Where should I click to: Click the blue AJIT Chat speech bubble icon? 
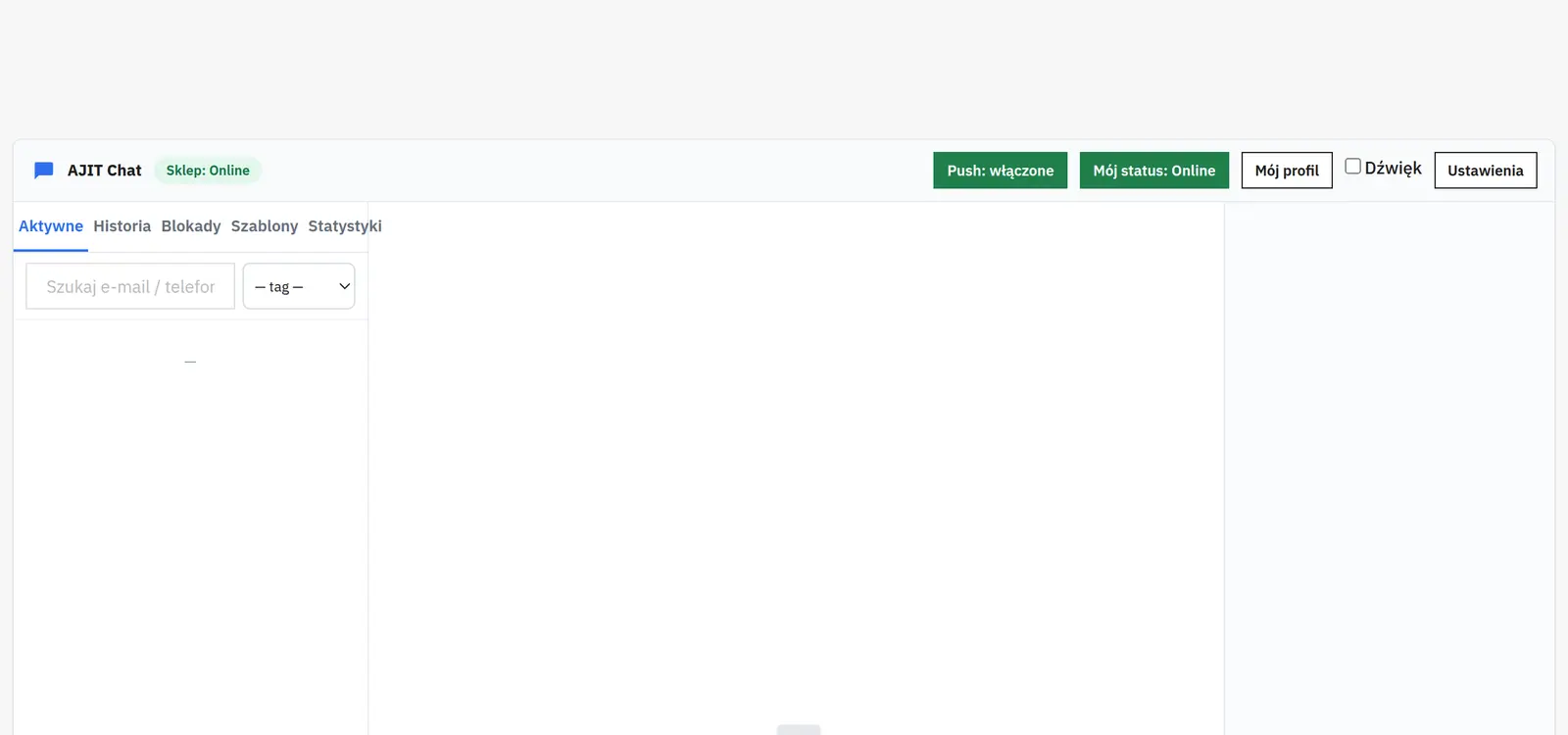click(44, 171)
